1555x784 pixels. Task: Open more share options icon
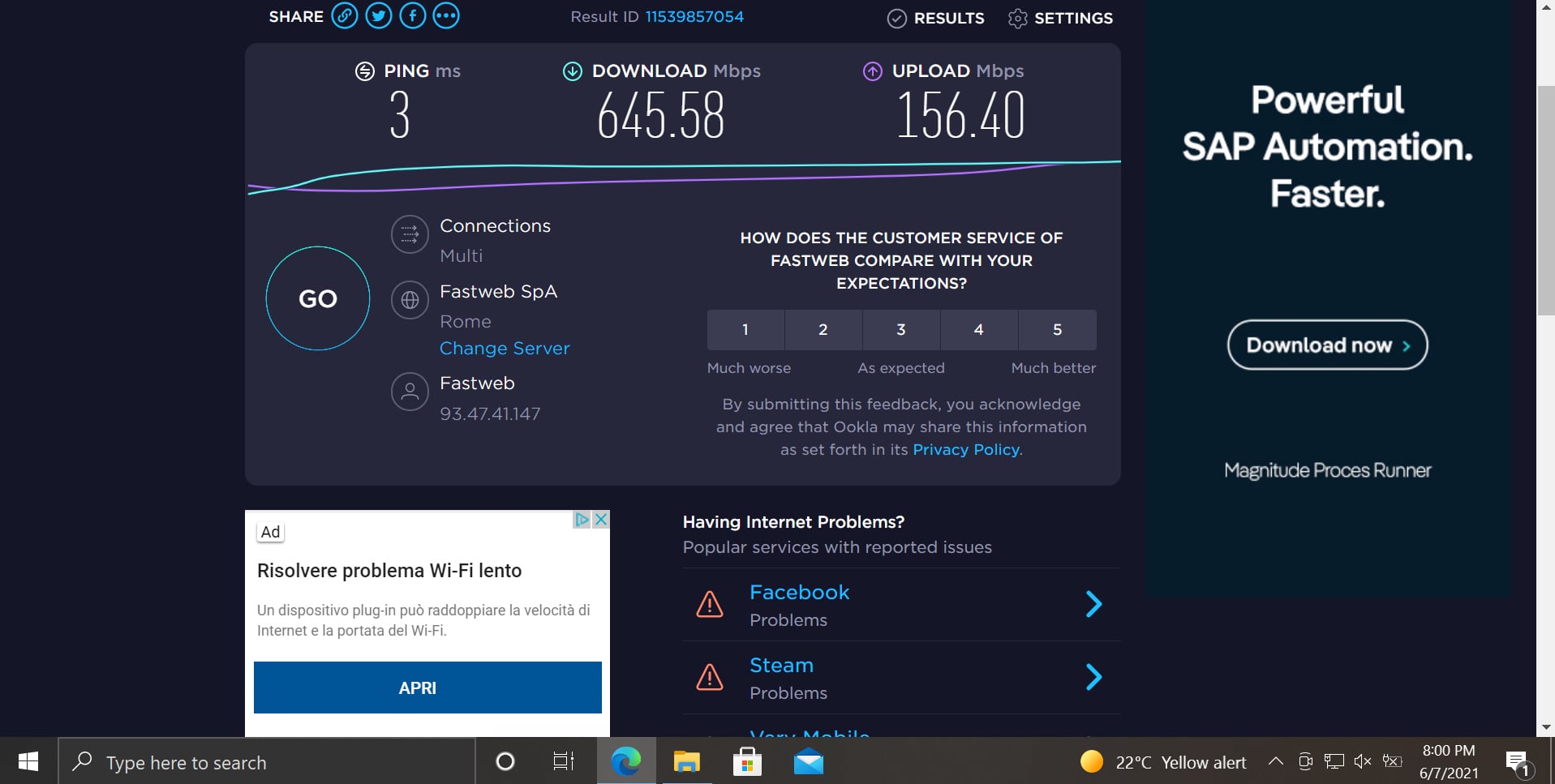(446, 16)
